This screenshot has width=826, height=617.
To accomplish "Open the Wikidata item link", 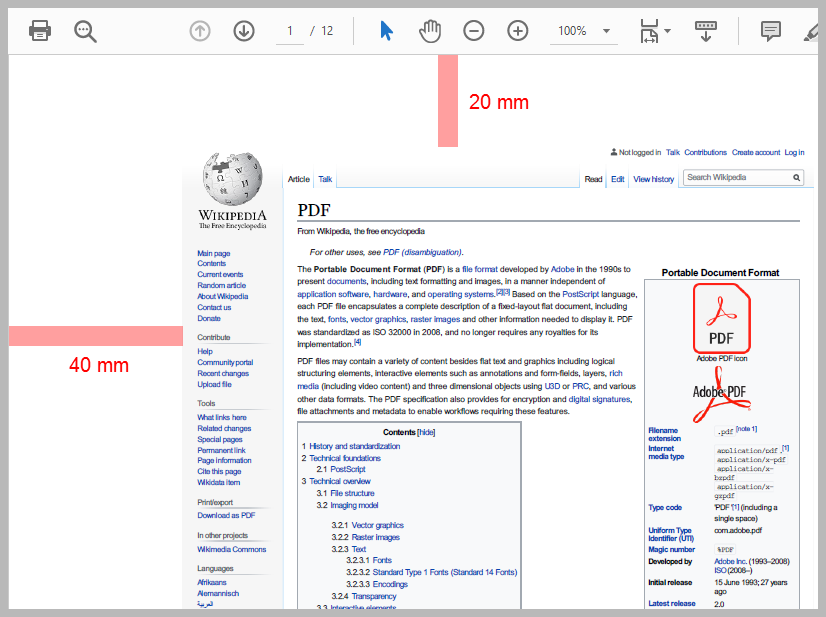I will point(219,483).
